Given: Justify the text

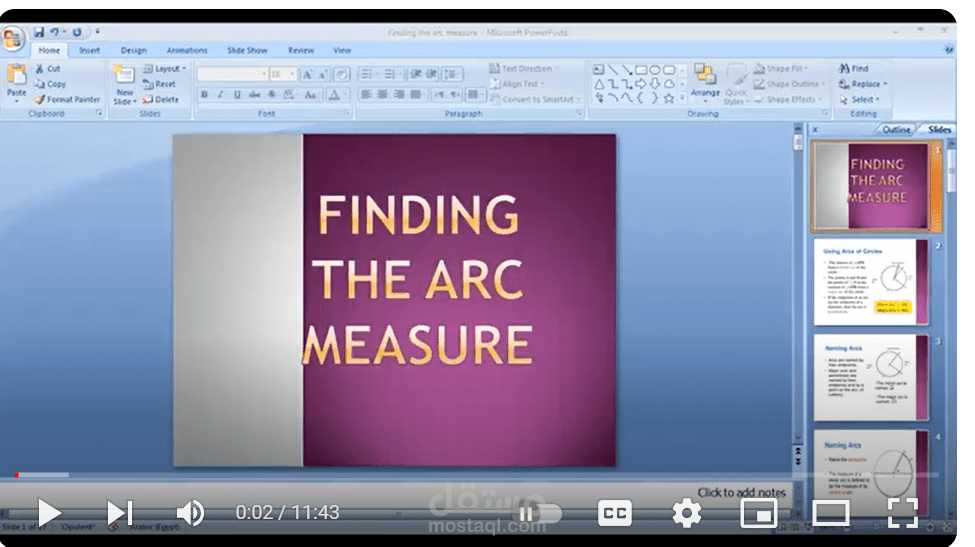Looking at the screenshot, I should [x=415, y=94].
